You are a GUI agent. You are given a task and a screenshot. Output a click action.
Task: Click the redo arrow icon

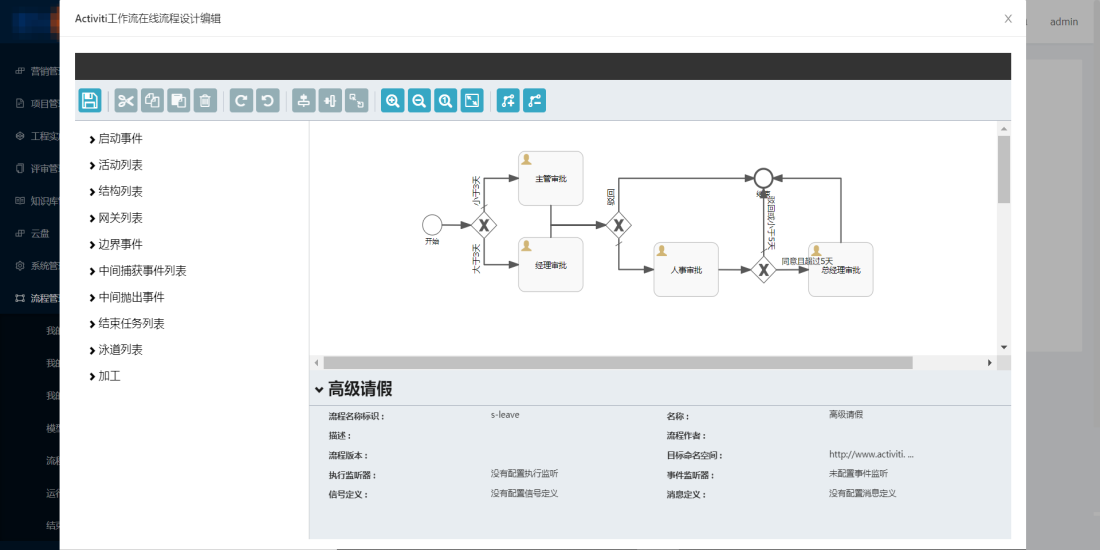(241, 100)
